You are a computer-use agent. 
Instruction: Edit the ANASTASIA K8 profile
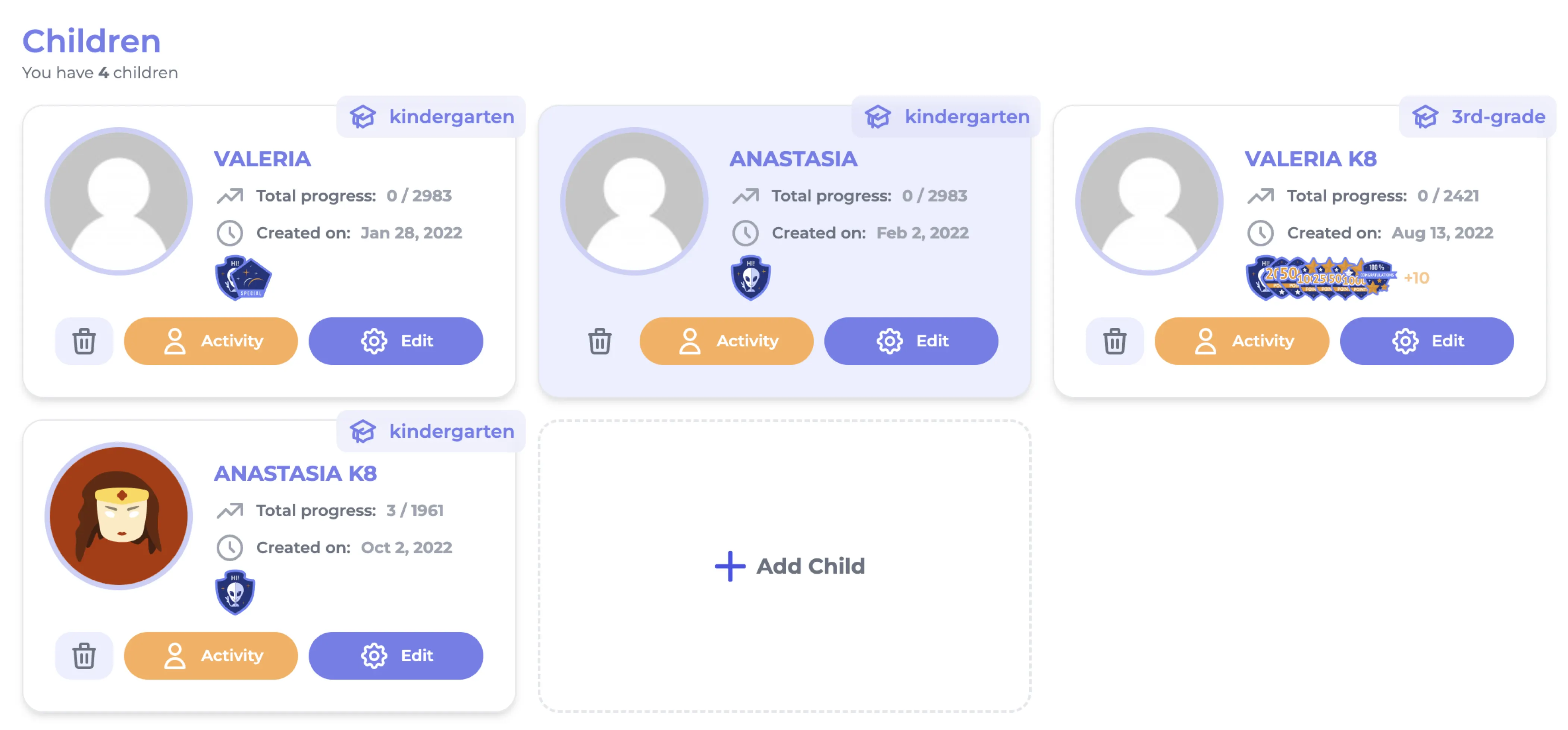point(396,656)
